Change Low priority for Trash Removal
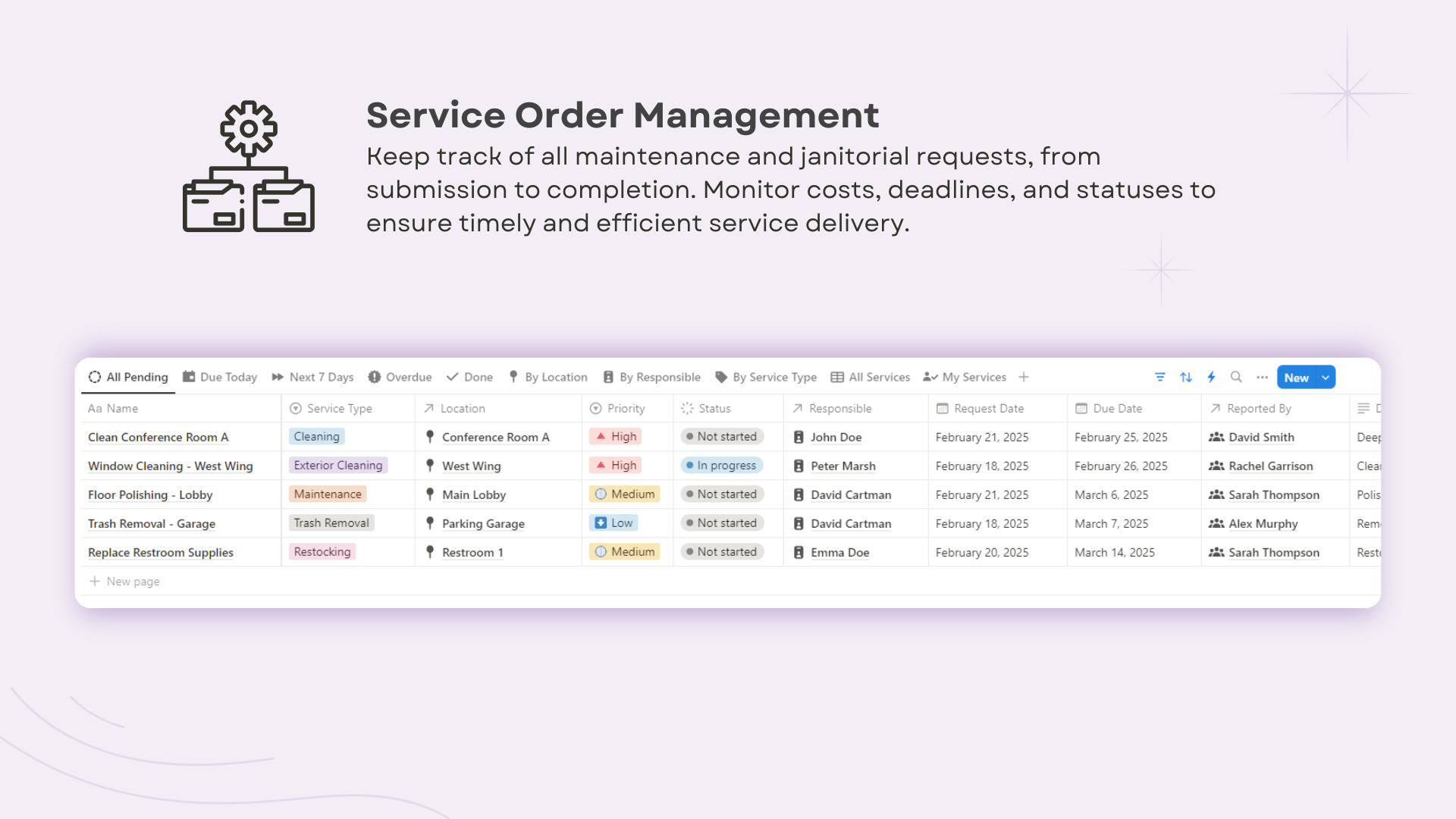The height and width of the screenshot is (819, 1456). tap(614, 522)
